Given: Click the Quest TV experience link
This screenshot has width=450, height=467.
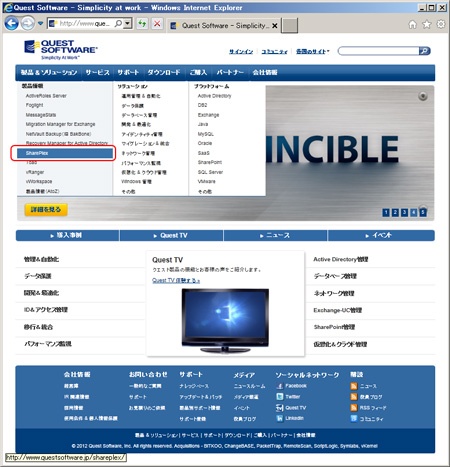Looking at the screenshot, I should tap(176, 280).
